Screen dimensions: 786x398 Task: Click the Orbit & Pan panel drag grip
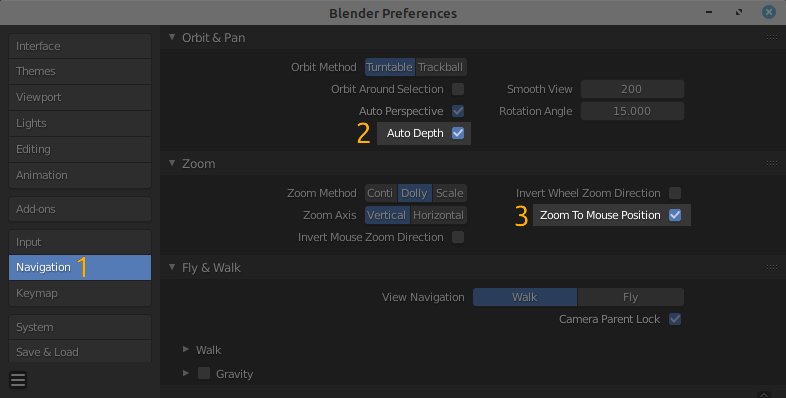(x=771, y=38)
